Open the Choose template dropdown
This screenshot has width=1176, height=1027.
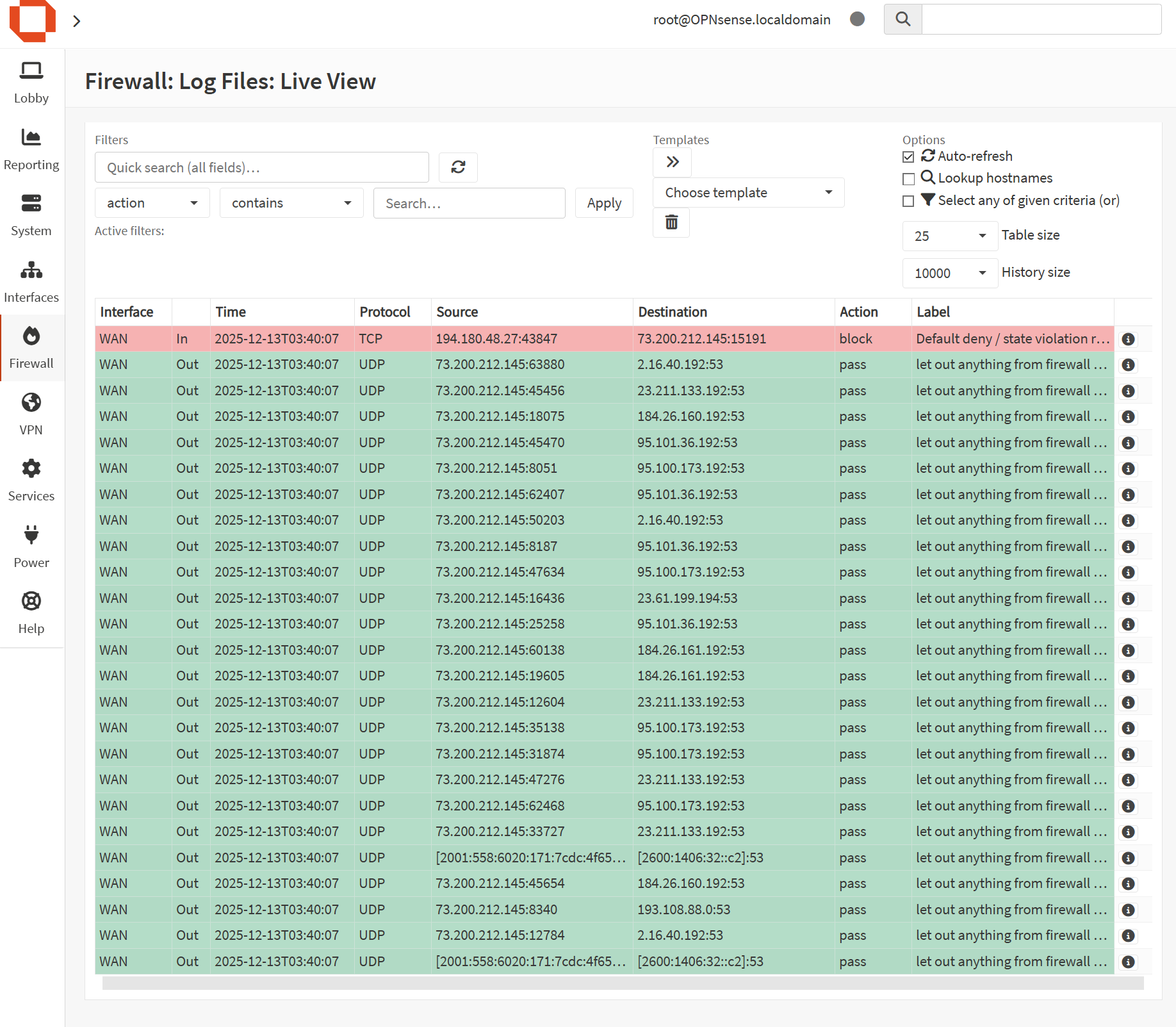[747, 193]
